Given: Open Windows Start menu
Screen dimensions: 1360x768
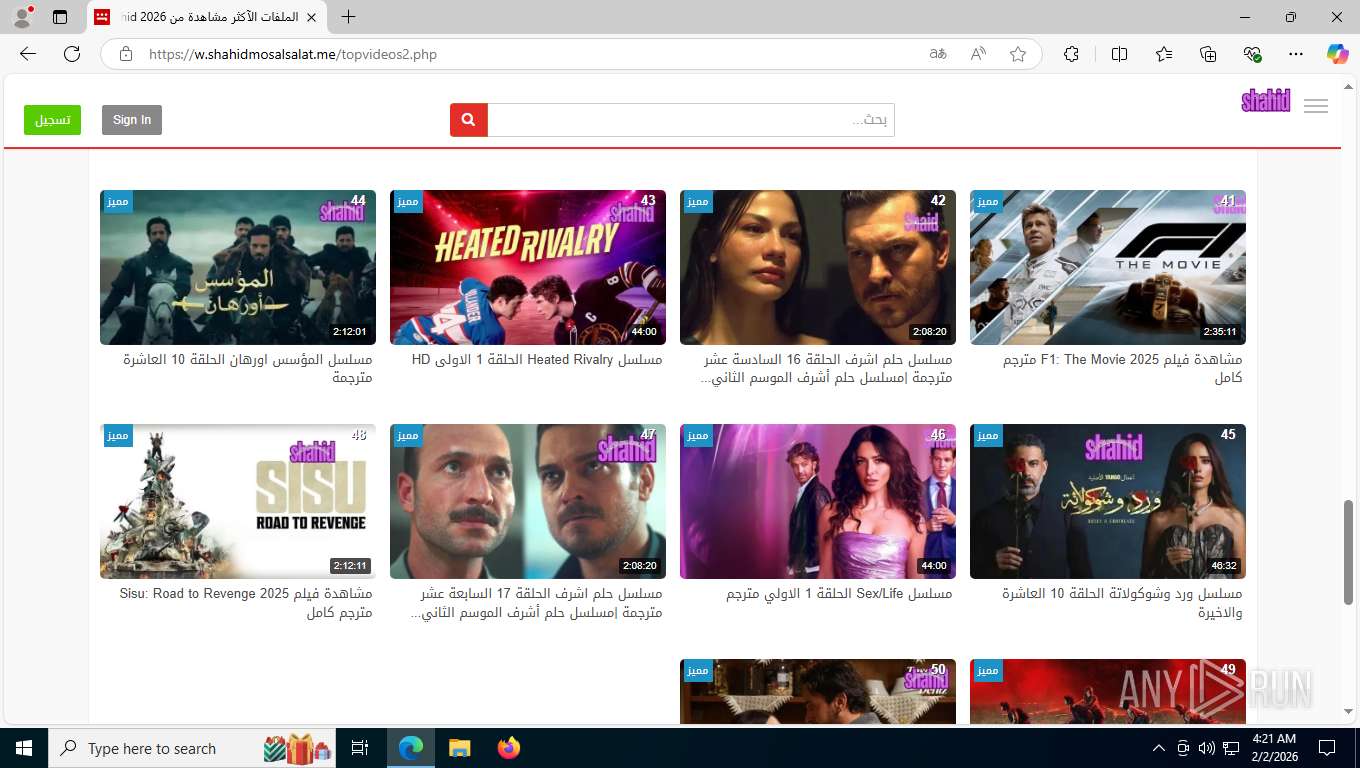Looking at the screenshot, I should pyautogui.click(x=24, y=748).
